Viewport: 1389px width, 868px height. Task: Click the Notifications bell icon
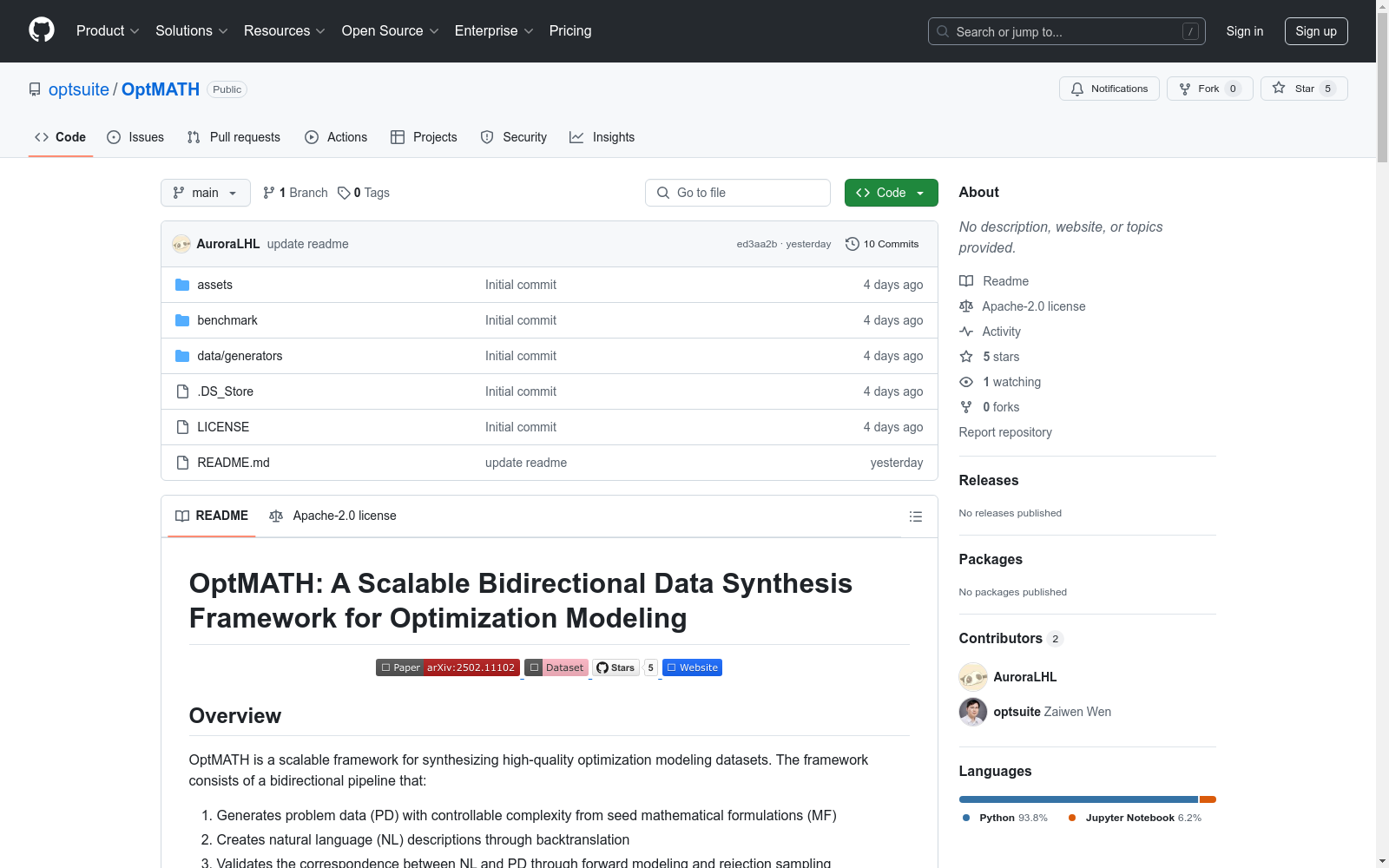pyautogui.click(x=1077, y=89)
